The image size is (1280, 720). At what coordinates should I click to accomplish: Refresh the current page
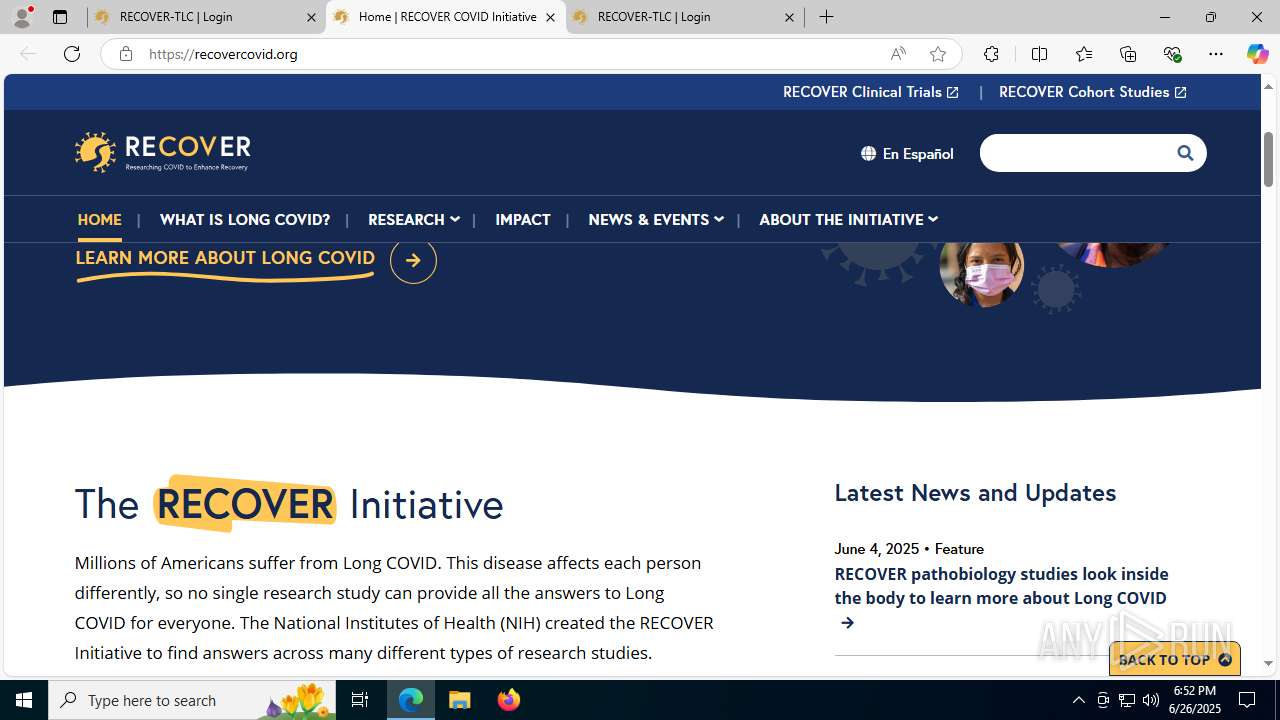click(x=72, y=54)
